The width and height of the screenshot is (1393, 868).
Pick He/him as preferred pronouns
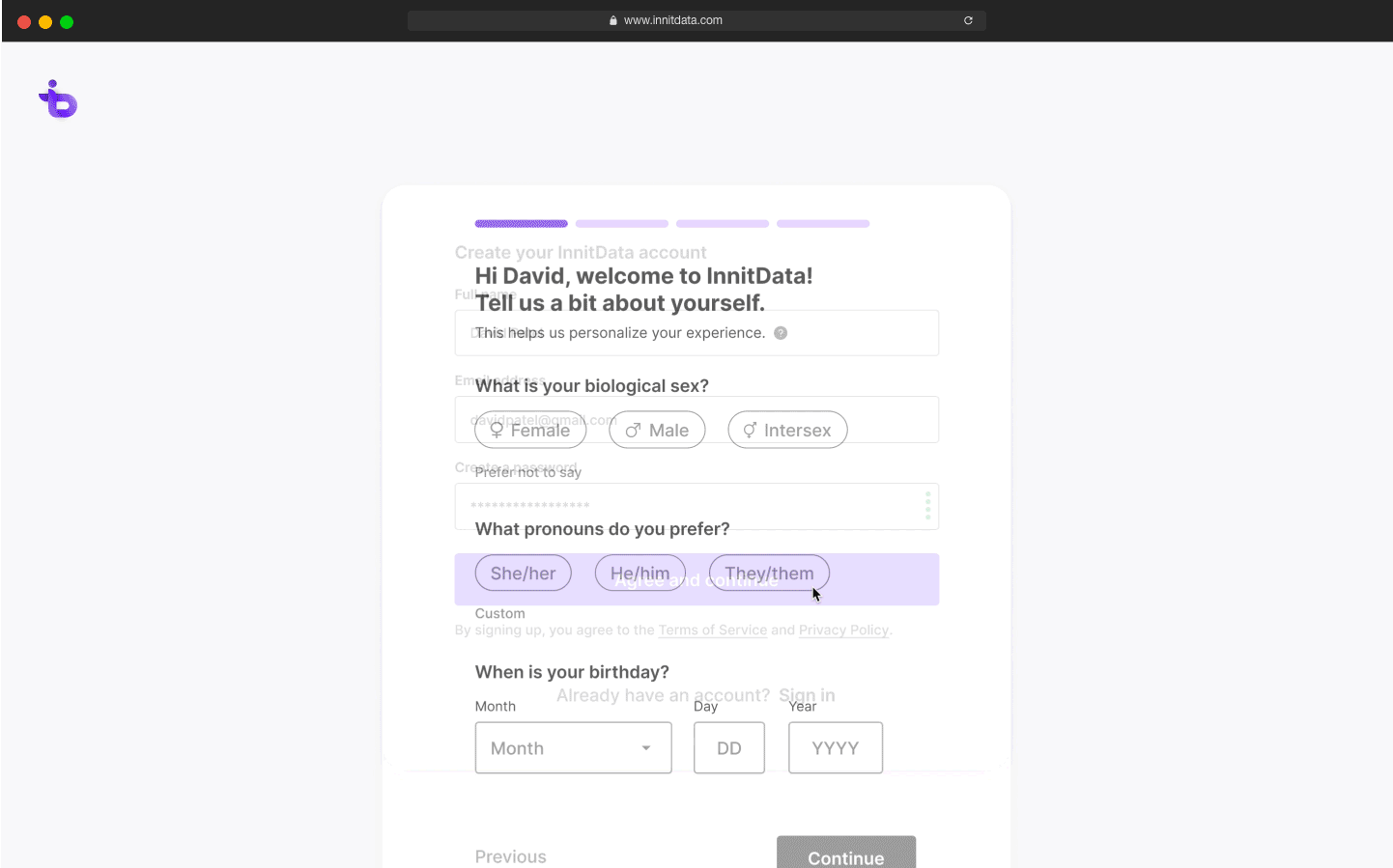(x=640, y=574)
